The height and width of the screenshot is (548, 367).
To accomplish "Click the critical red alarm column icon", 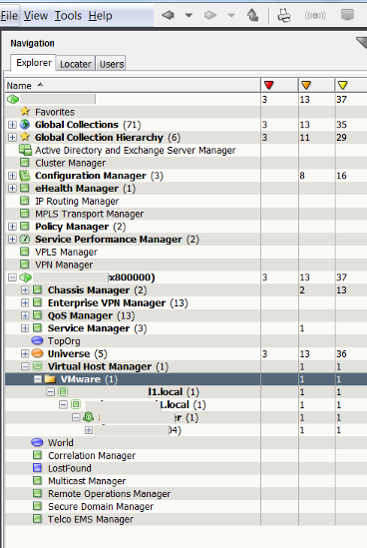I will (x=269, y=85).
